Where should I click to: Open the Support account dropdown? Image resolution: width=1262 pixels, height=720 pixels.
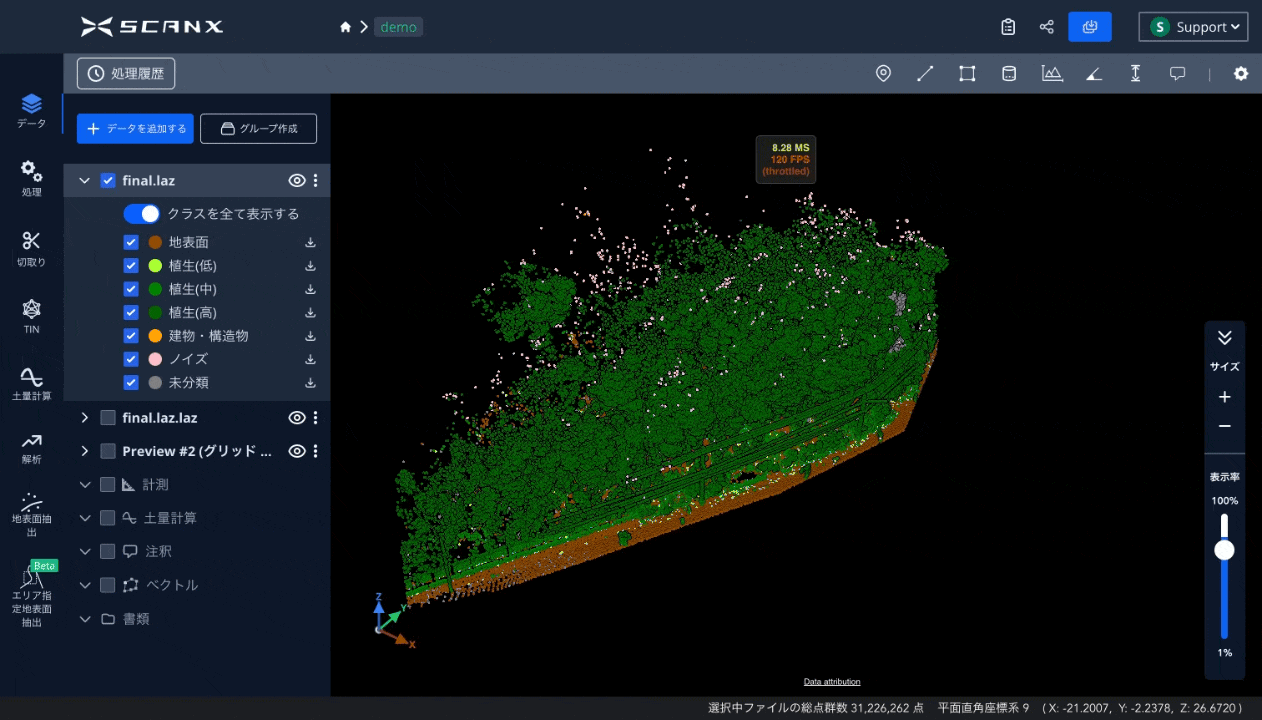(1193, 27)
